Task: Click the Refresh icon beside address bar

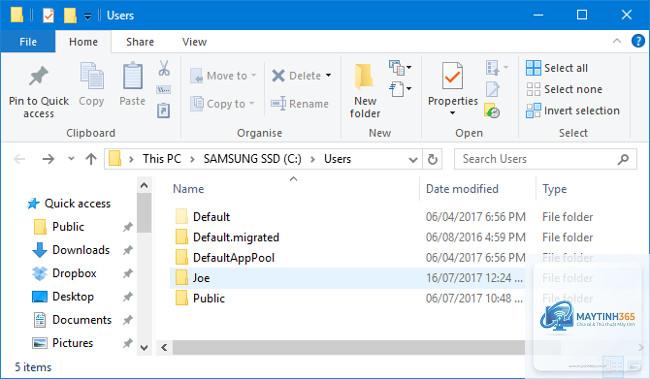Action: (432, 159)
